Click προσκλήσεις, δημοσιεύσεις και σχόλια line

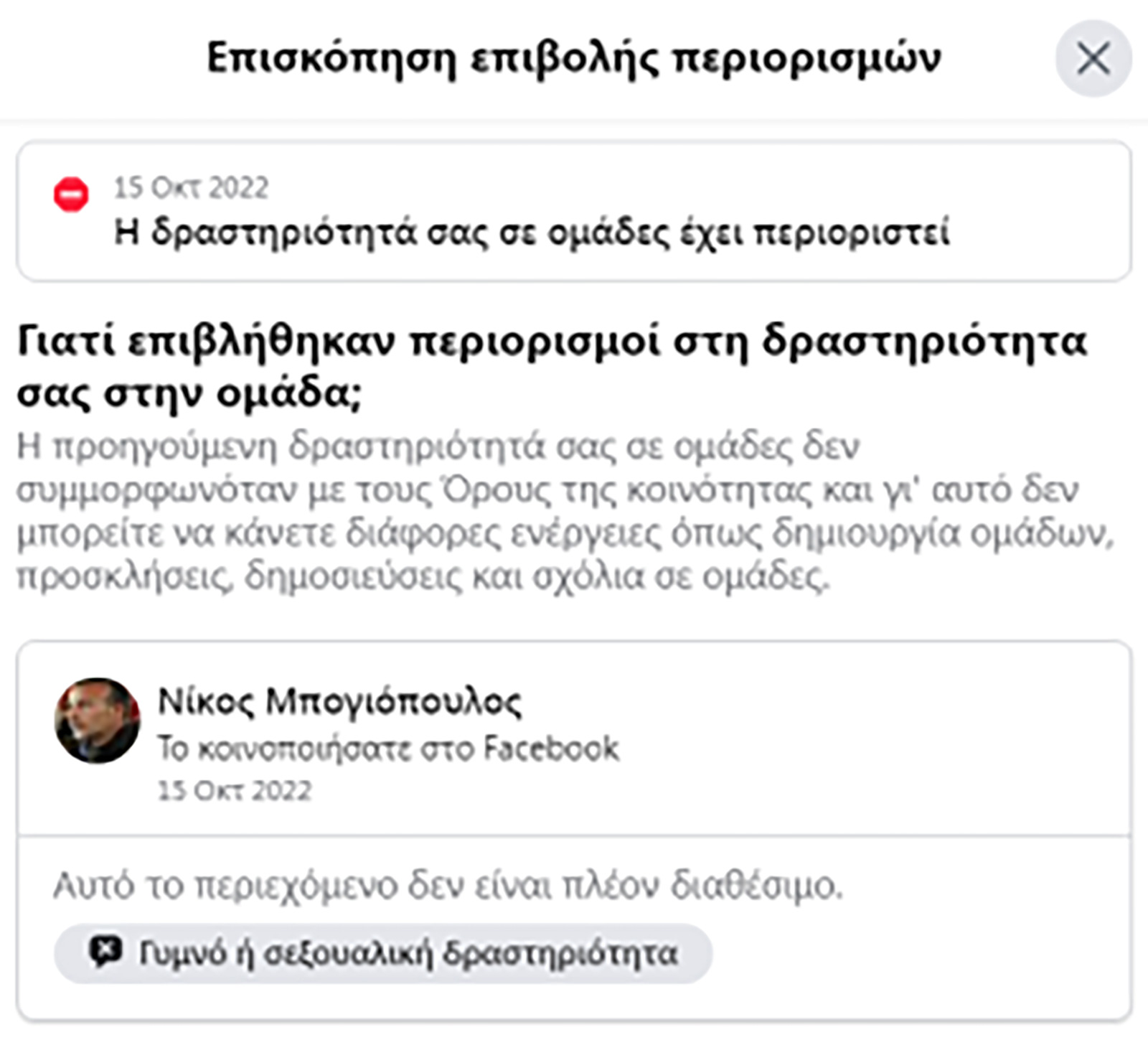click(423, 576)
